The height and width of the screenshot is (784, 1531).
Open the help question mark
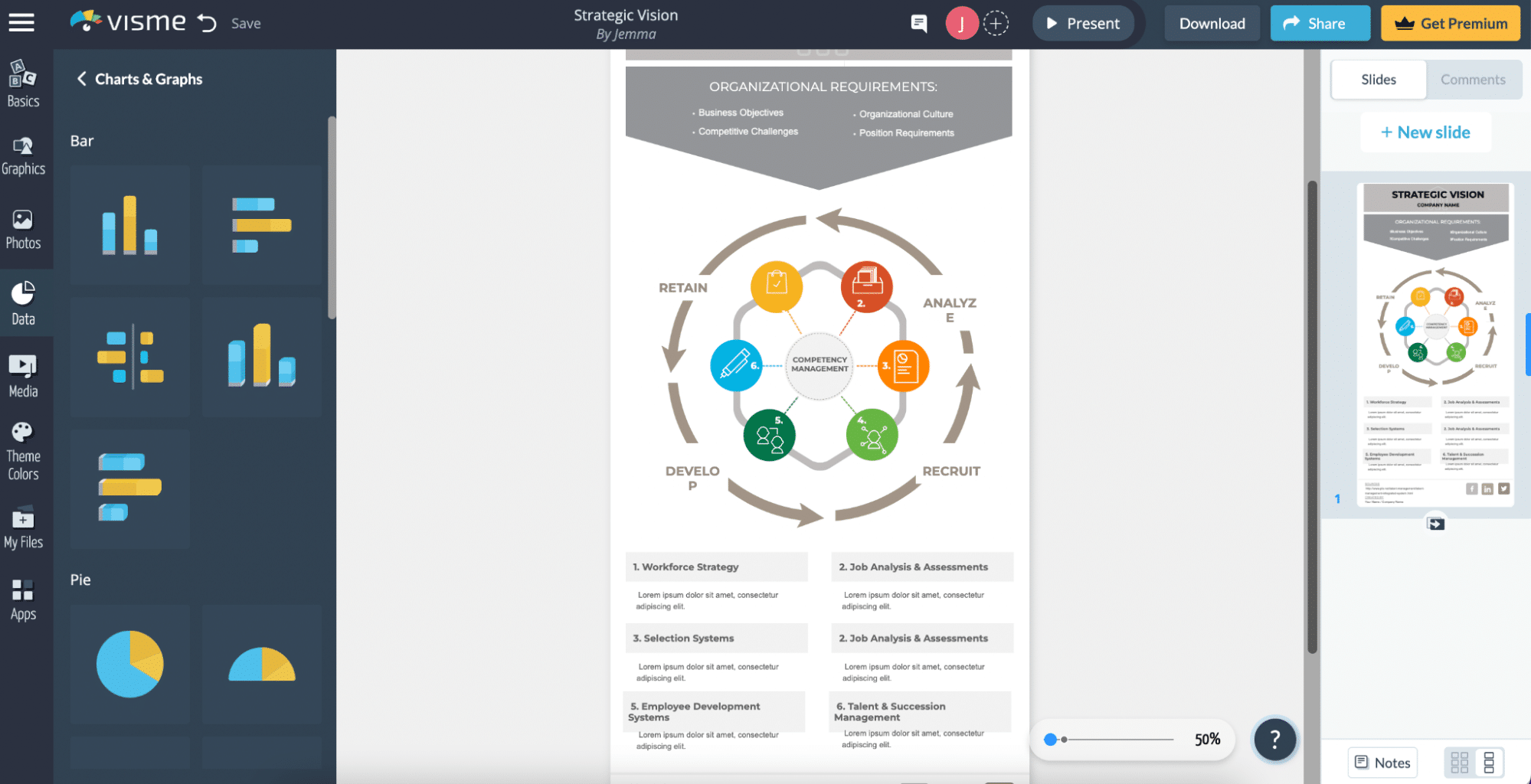click(1274, 739)
